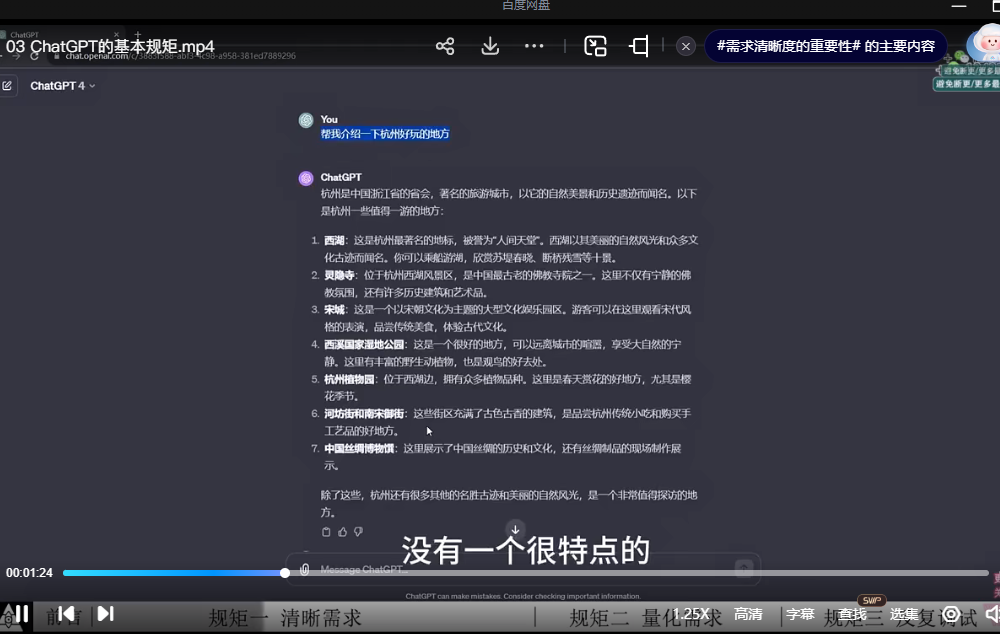Click the 西溪国家湿地公园 list heading
Viewport: 1000px width, 634px height.
(x=364, y=344)
